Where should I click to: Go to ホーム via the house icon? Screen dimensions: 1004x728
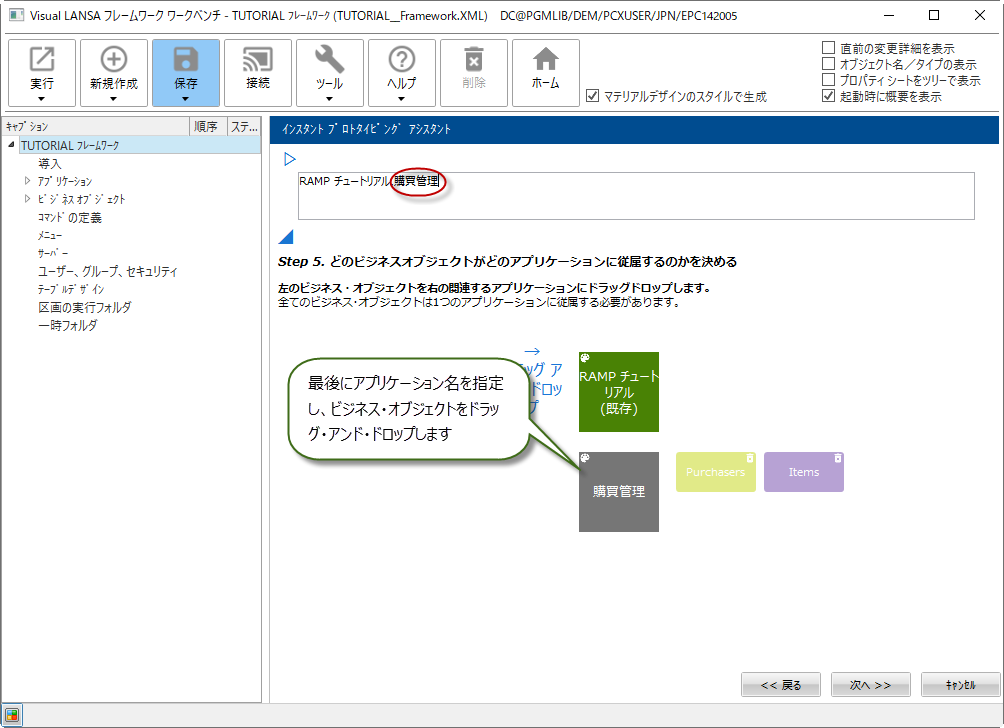[x=546, y=59]
